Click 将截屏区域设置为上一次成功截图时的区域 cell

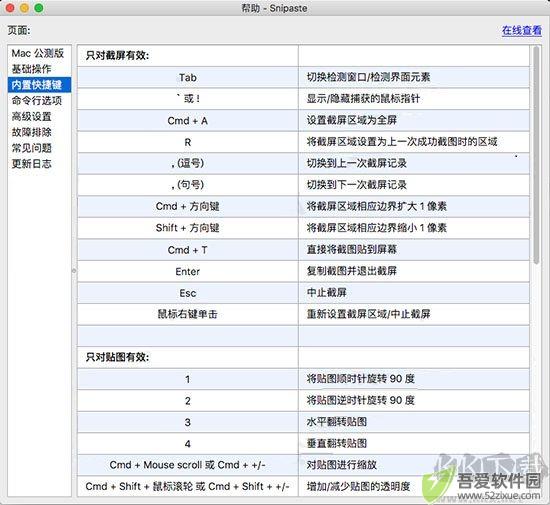point(414,142)
